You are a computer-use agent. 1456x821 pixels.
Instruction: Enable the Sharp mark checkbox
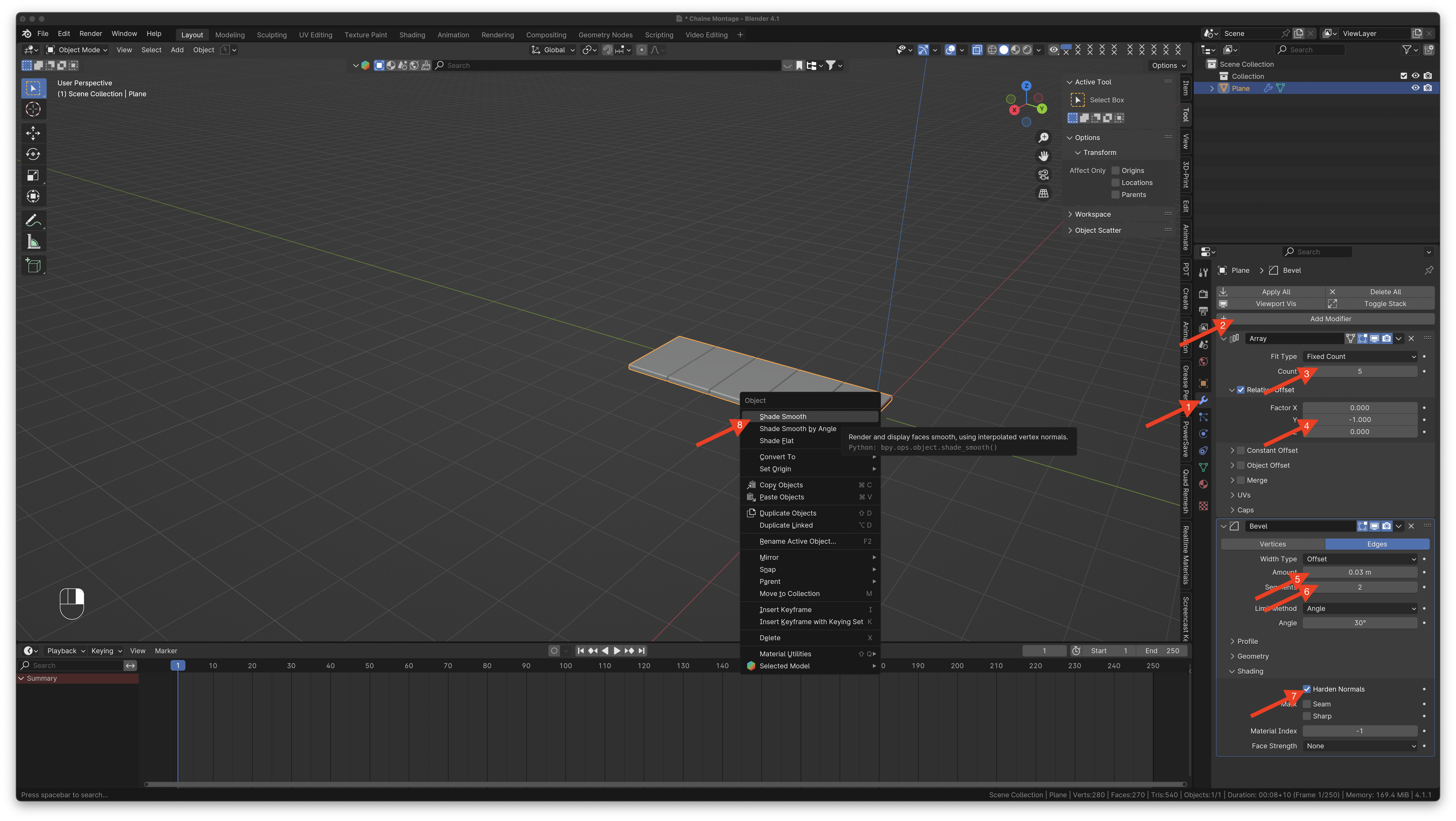[x=1307, y=716]
